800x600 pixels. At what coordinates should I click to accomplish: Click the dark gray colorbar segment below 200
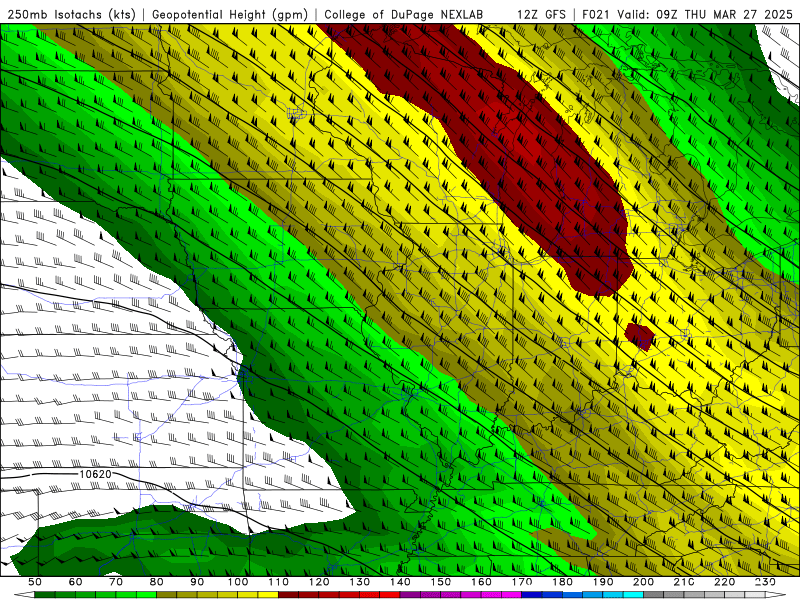[654, 595]
